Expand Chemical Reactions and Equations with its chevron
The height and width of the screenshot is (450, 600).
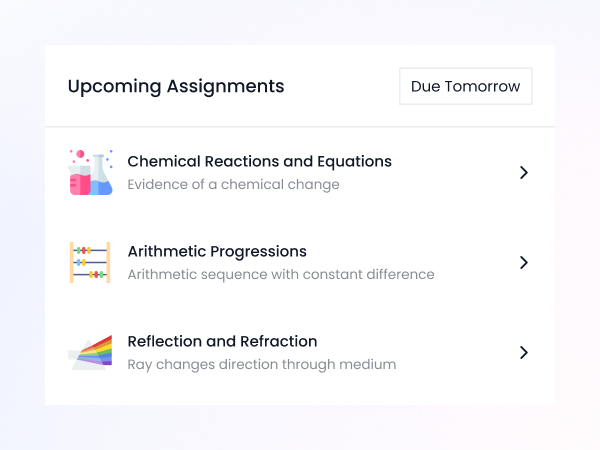coord(523,172)
